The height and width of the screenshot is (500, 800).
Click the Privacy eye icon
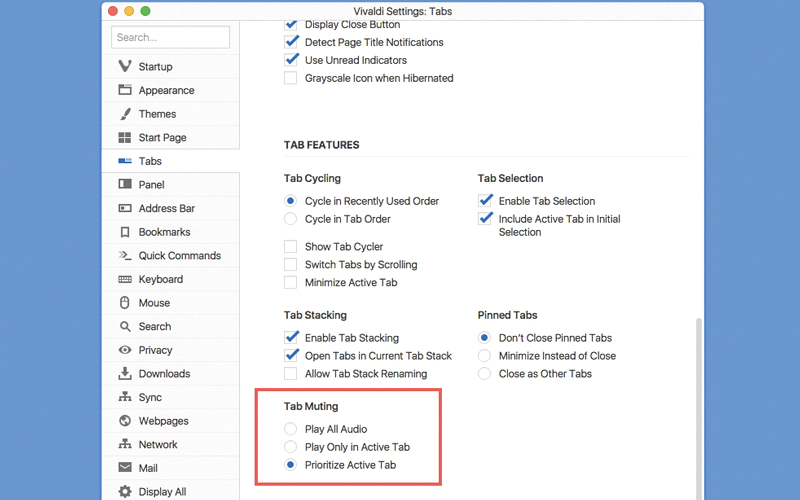[125, 350]
